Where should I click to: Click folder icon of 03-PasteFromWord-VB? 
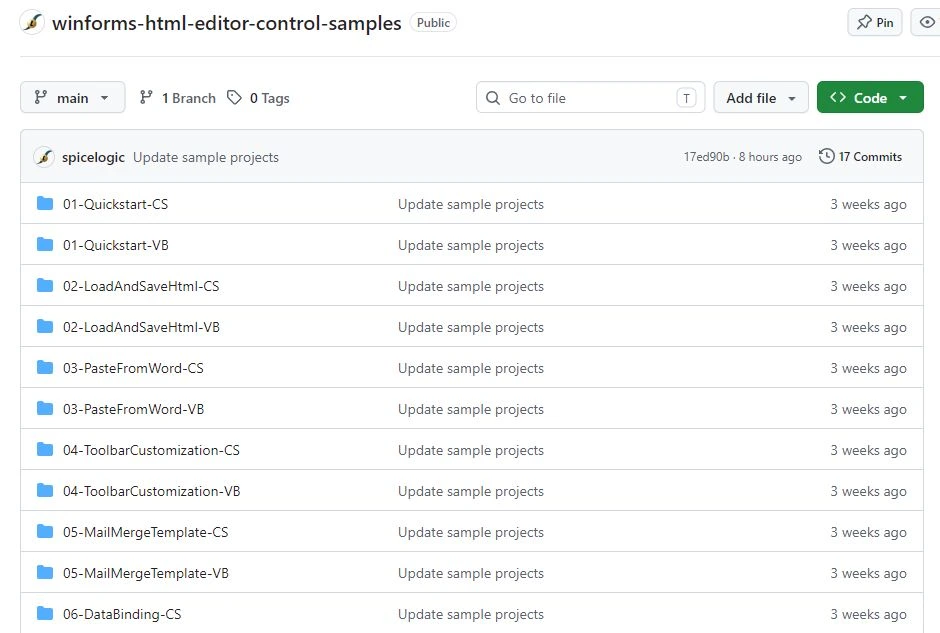tap(44, 408)
